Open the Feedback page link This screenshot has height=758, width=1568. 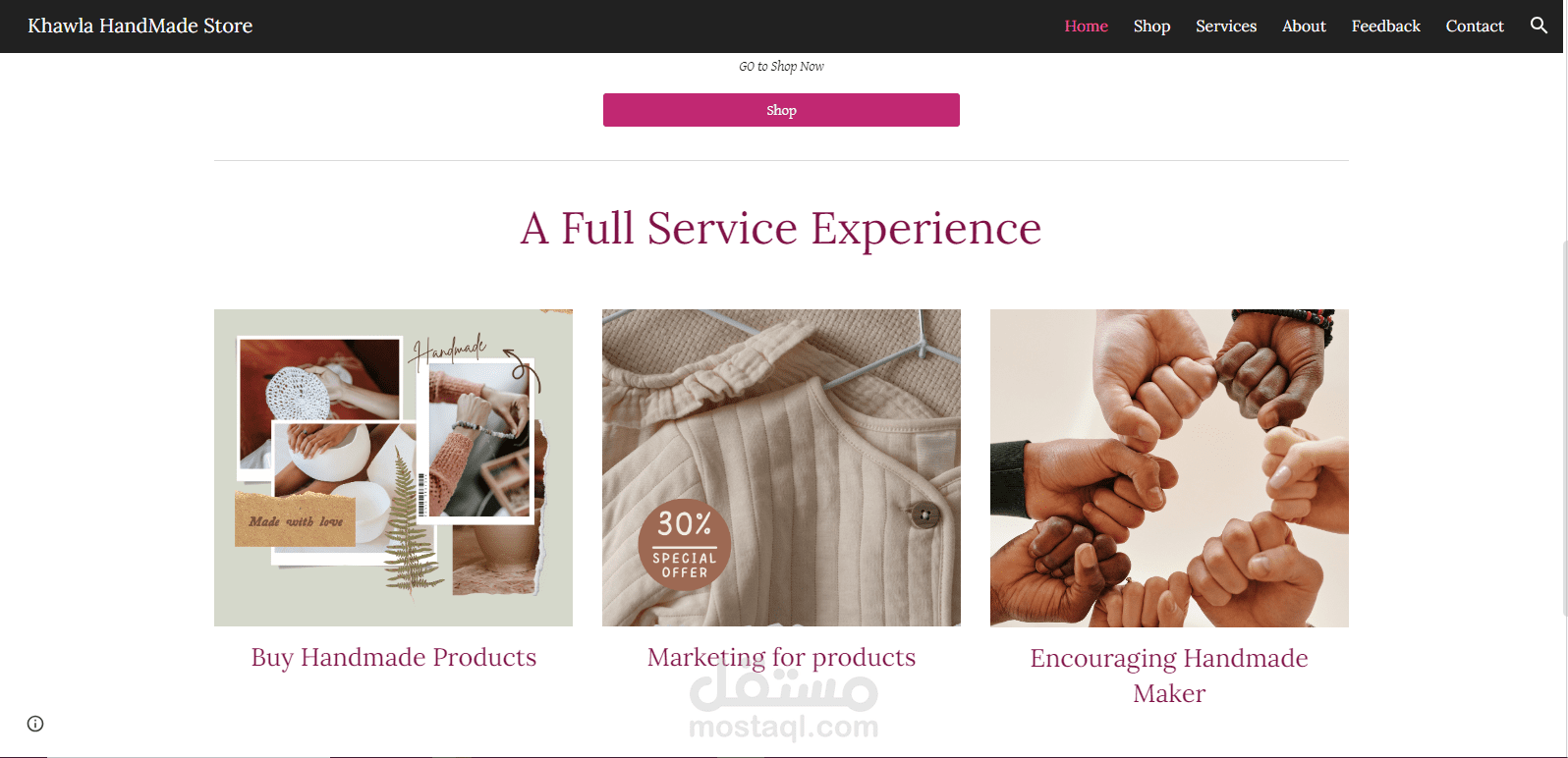(x=1385, y=27)
